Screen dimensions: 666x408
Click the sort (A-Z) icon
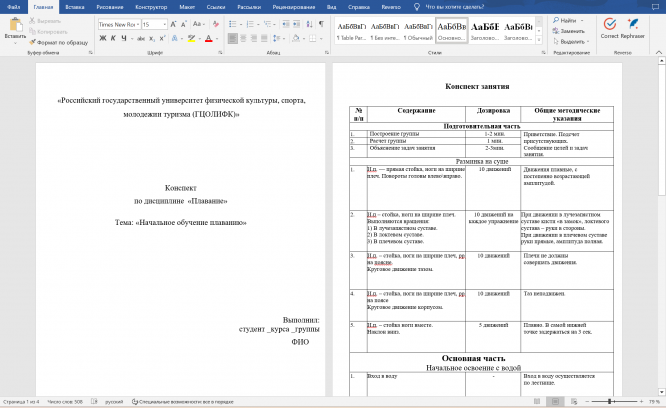pos(309,24)
